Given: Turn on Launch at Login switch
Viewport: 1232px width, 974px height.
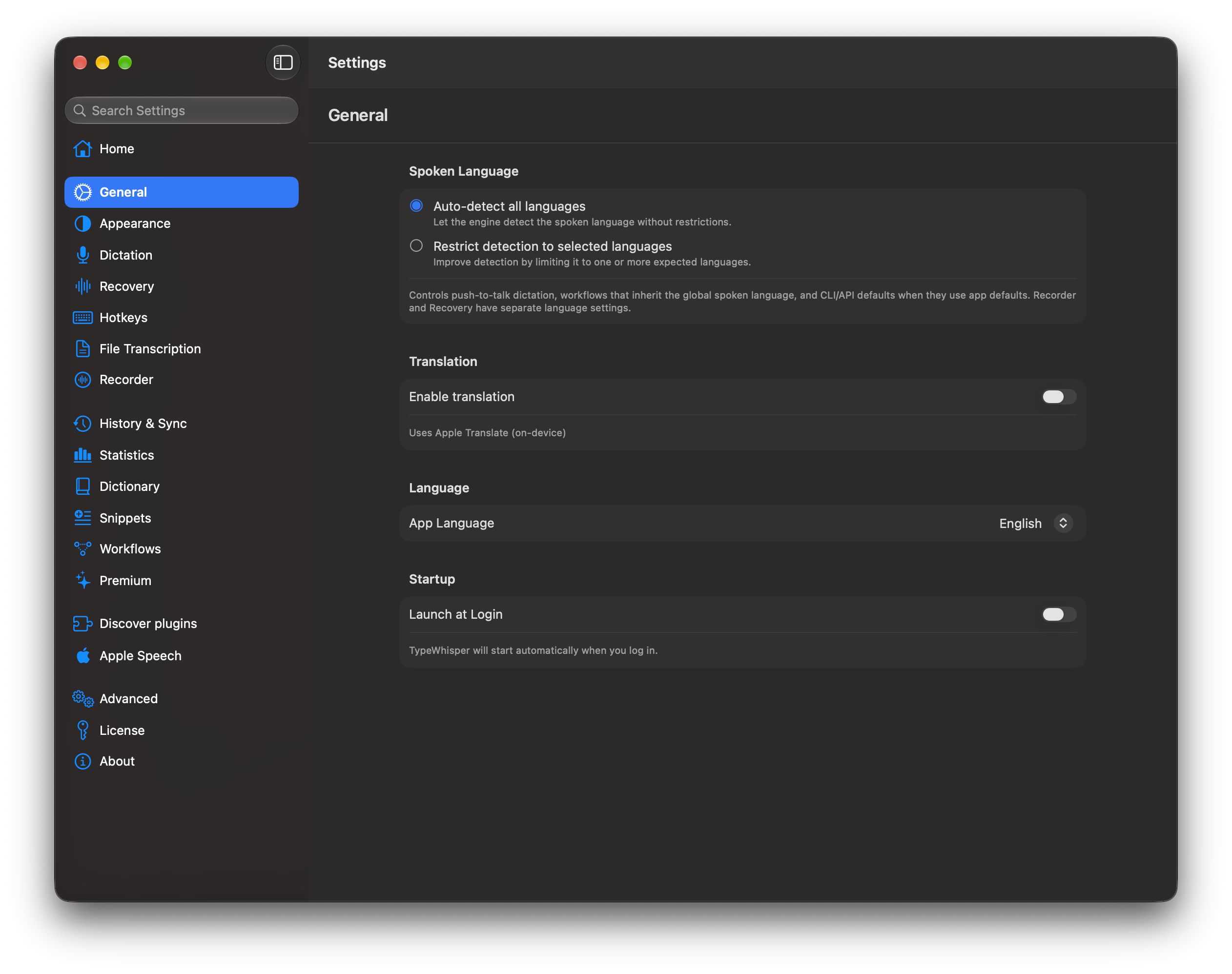Looking at the screenshot, I should pos(1059,615).
